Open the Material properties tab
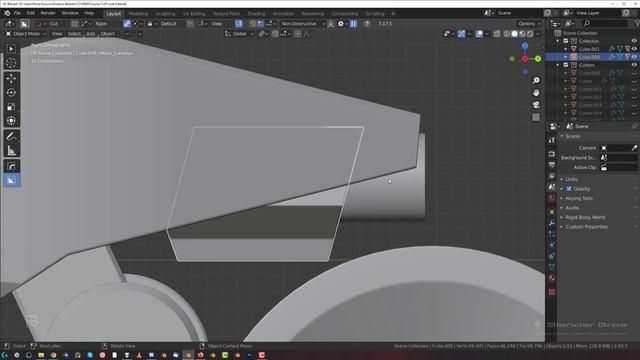 552,278
